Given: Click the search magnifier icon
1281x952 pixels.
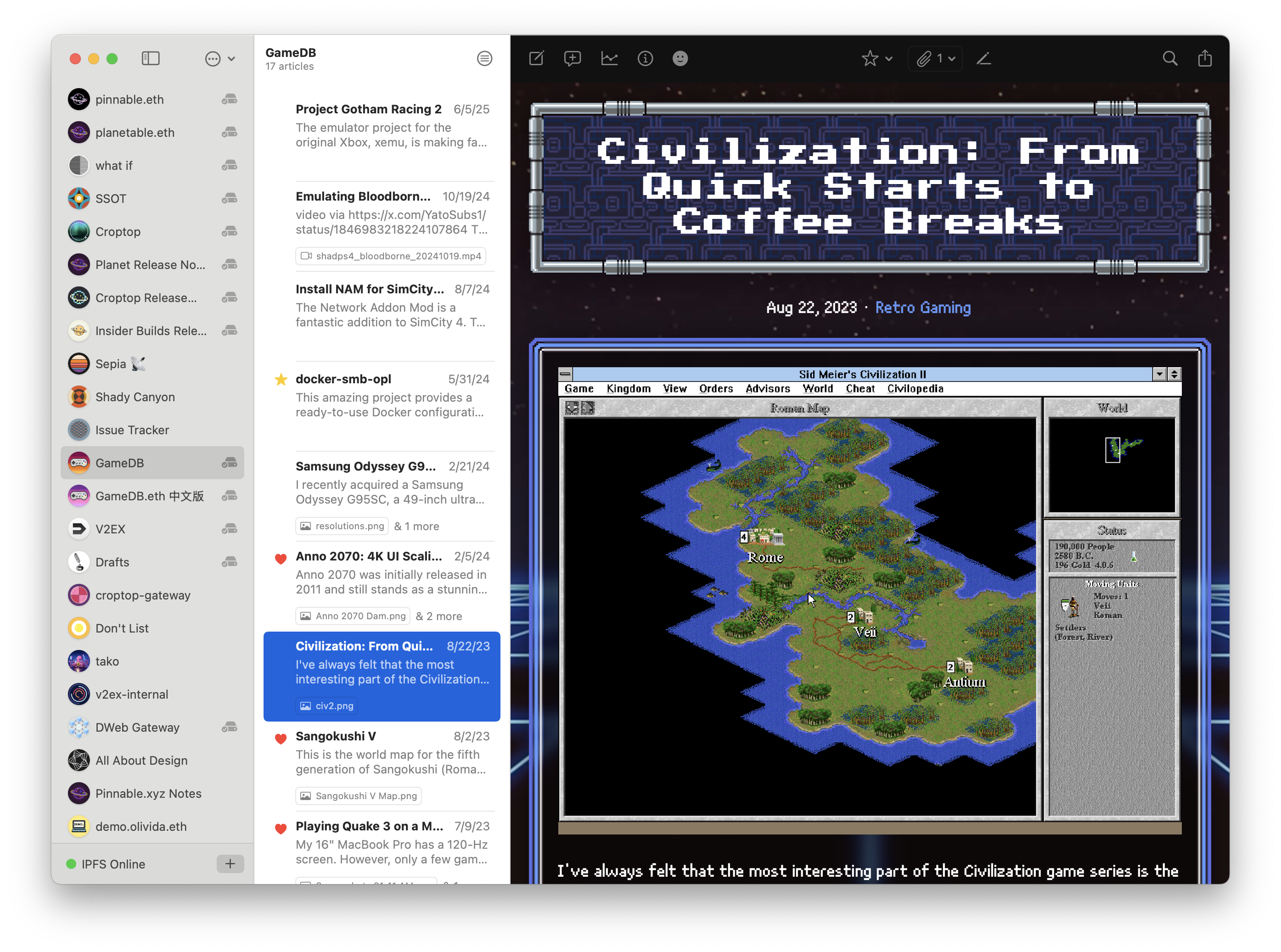Looking at the screenshot, I should coord(1170,58).
